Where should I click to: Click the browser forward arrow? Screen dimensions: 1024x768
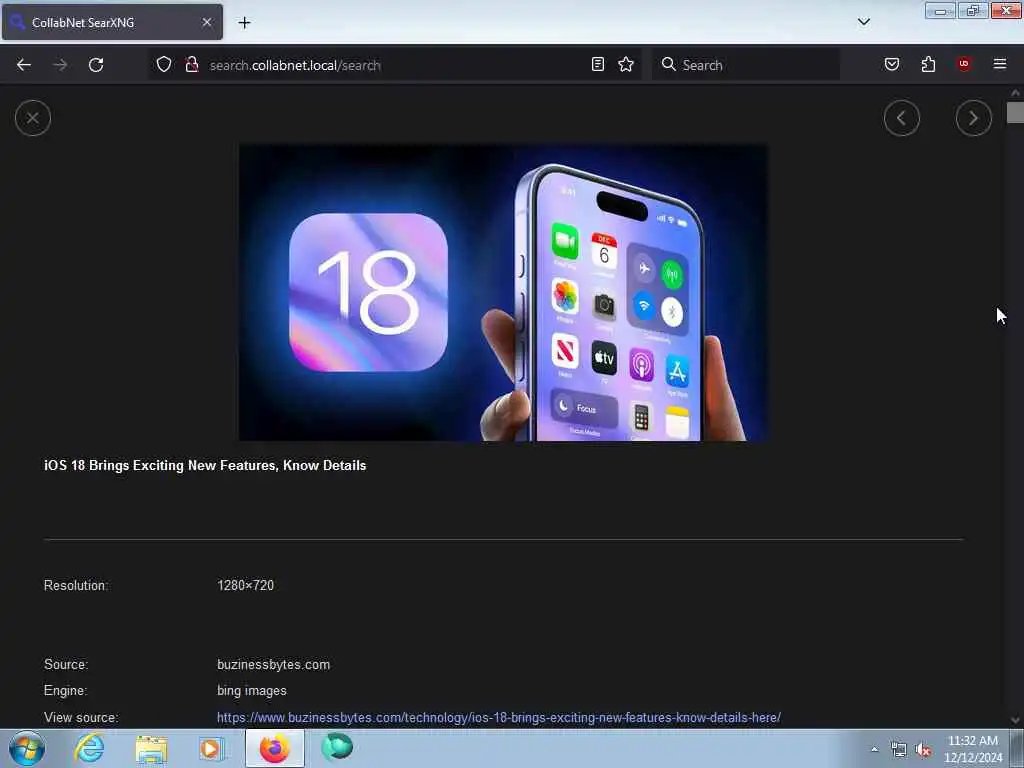(60, 65)
